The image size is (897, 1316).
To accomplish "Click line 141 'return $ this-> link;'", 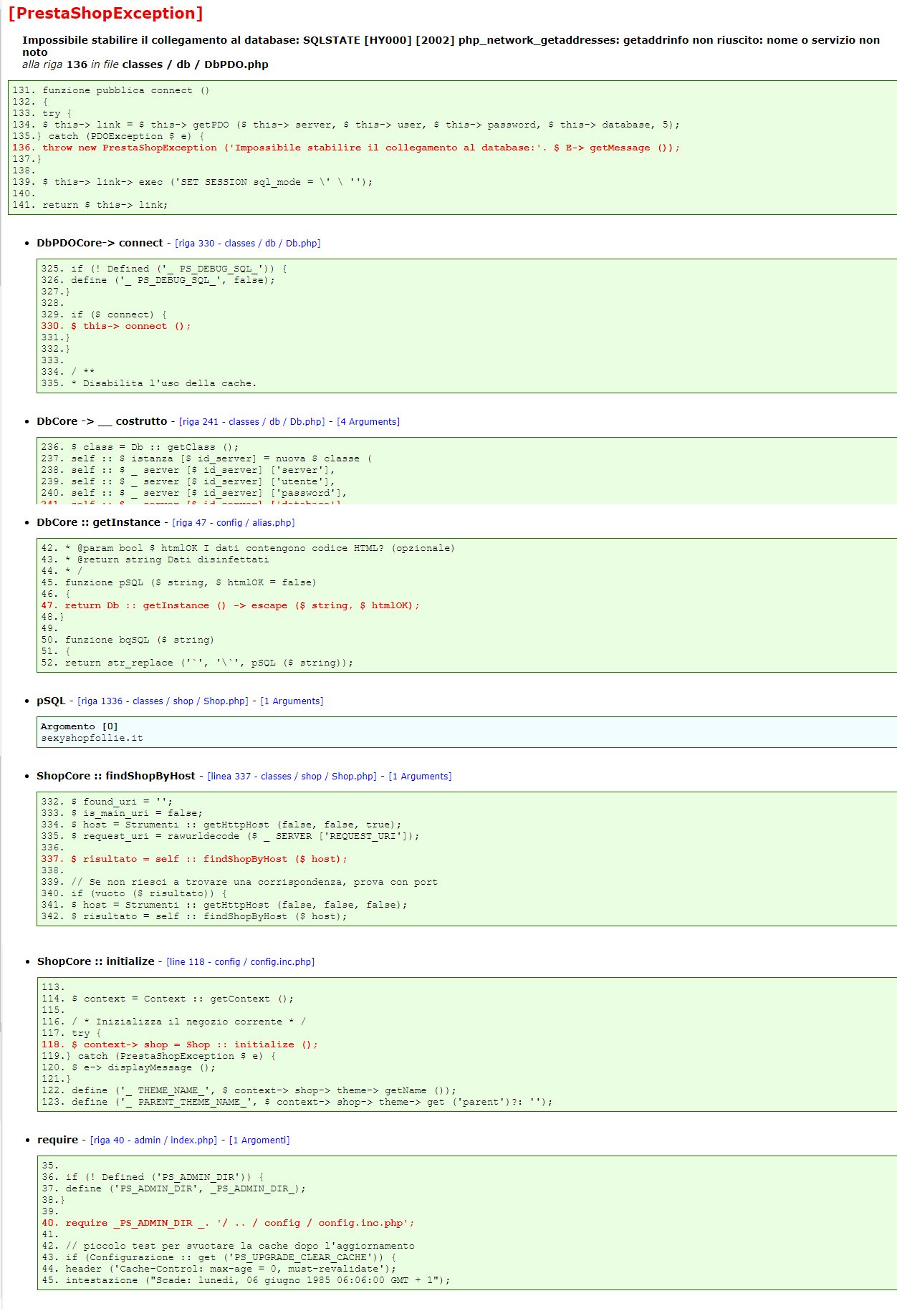I will click(90, 205).
